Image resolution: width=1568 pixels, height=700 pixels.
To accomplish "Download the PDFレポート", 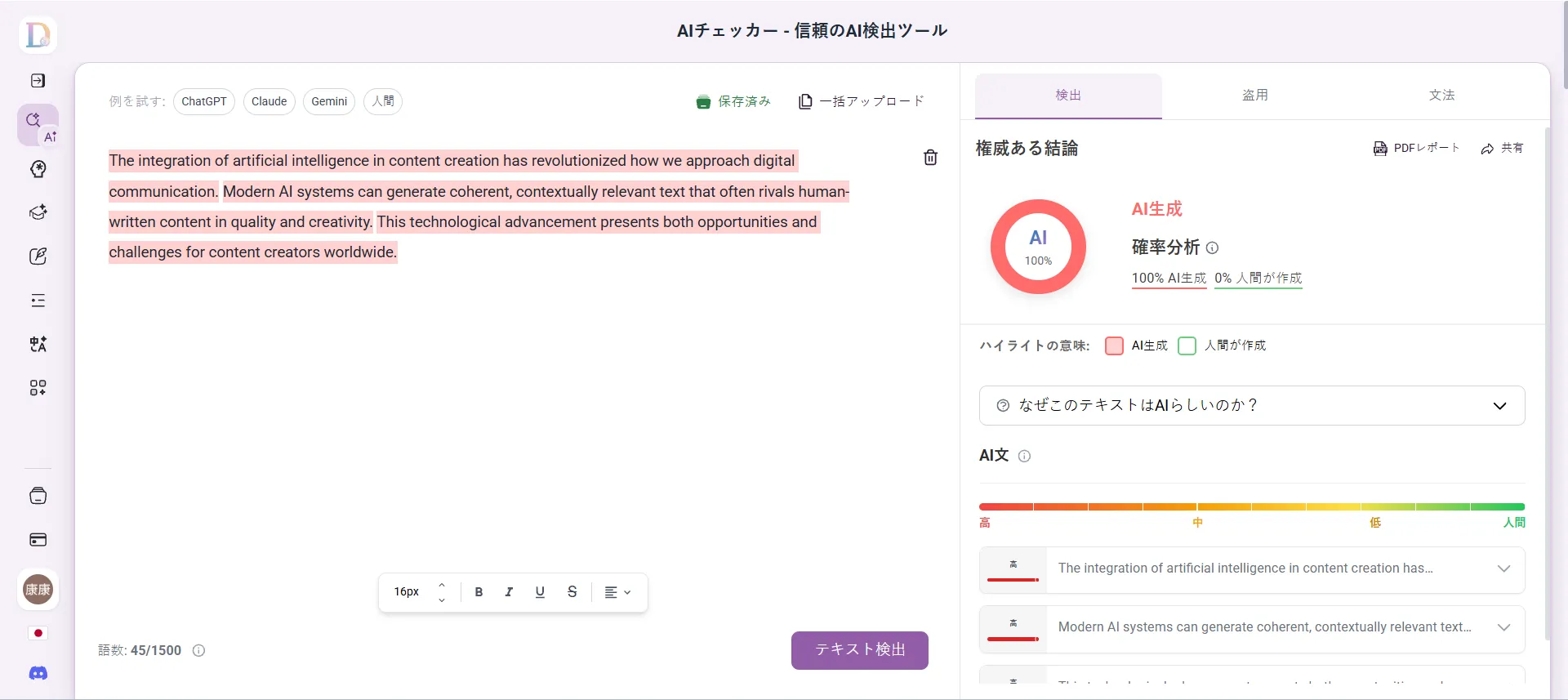I will click(x=1416, y=148).
